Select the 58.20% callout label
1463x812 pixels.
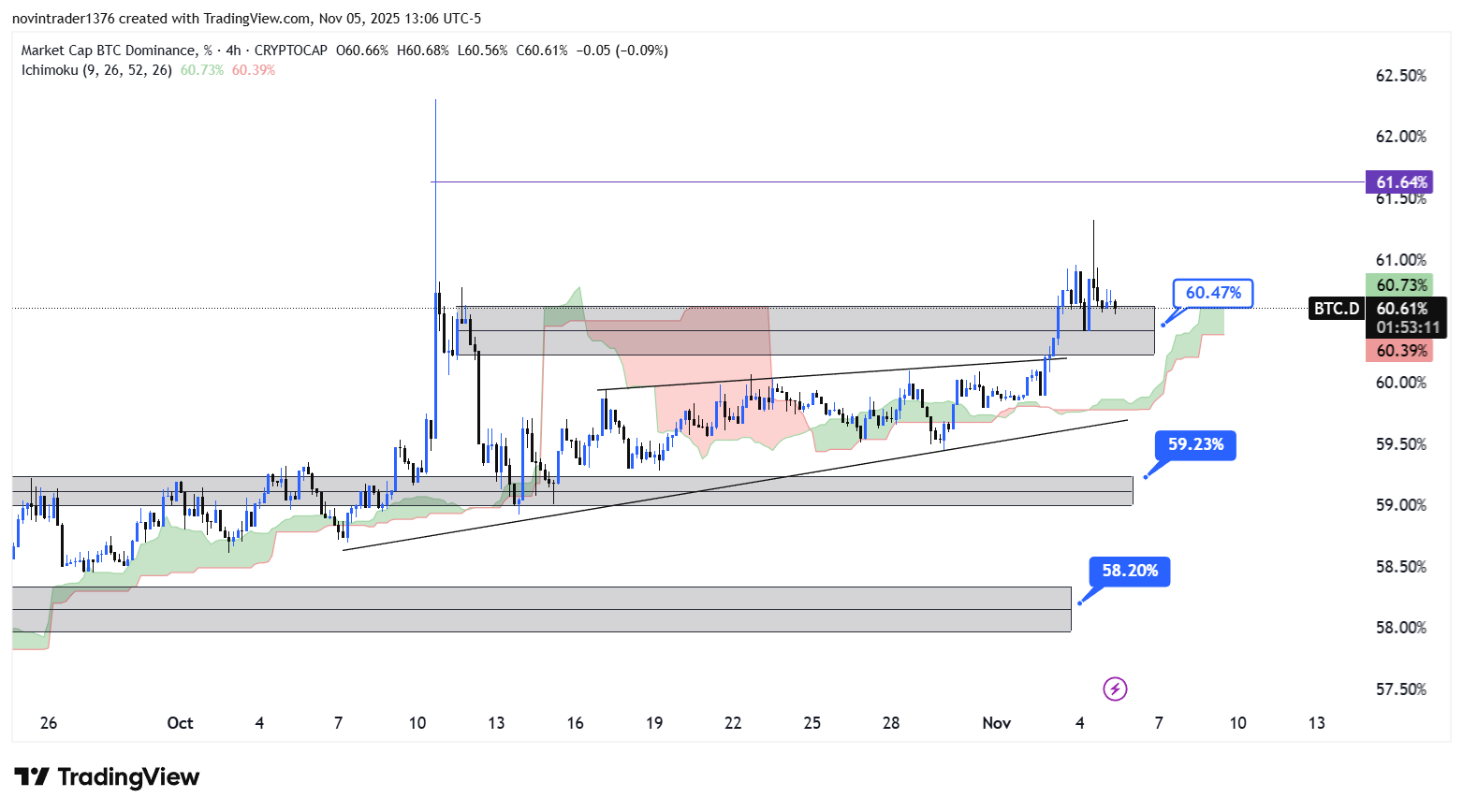point(1130,571)
